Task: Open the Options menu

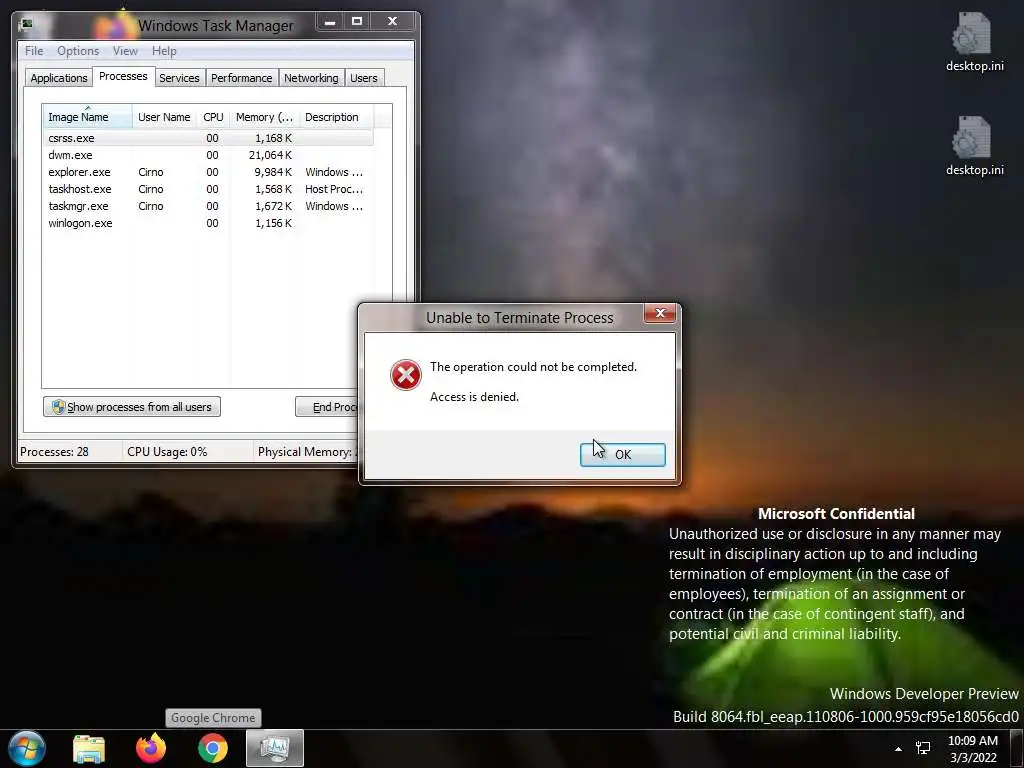Action: (x=78, y=51)
